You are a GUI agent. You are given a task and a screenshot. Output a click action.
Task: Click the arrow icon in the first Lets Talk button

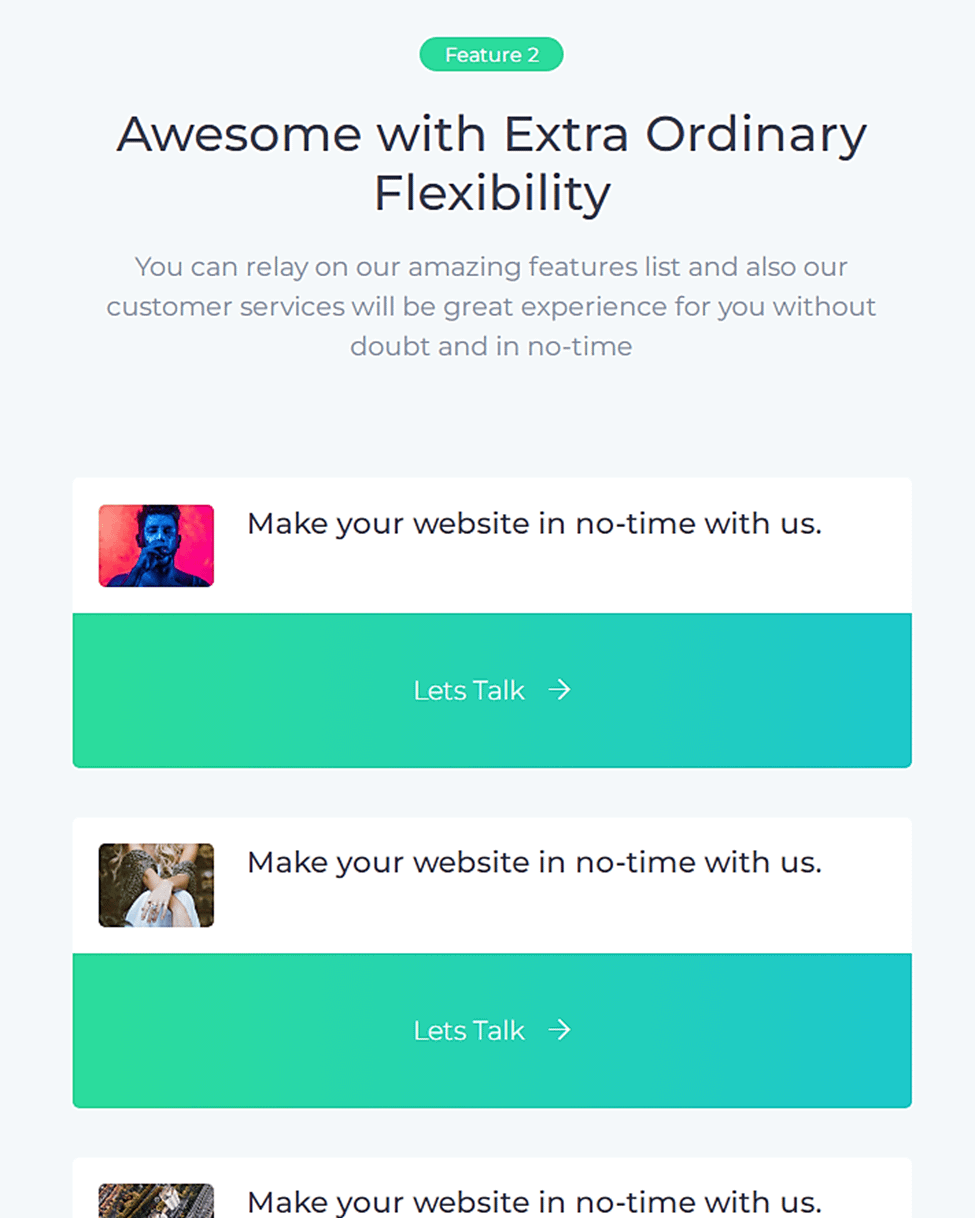click(x=561, y=690)
